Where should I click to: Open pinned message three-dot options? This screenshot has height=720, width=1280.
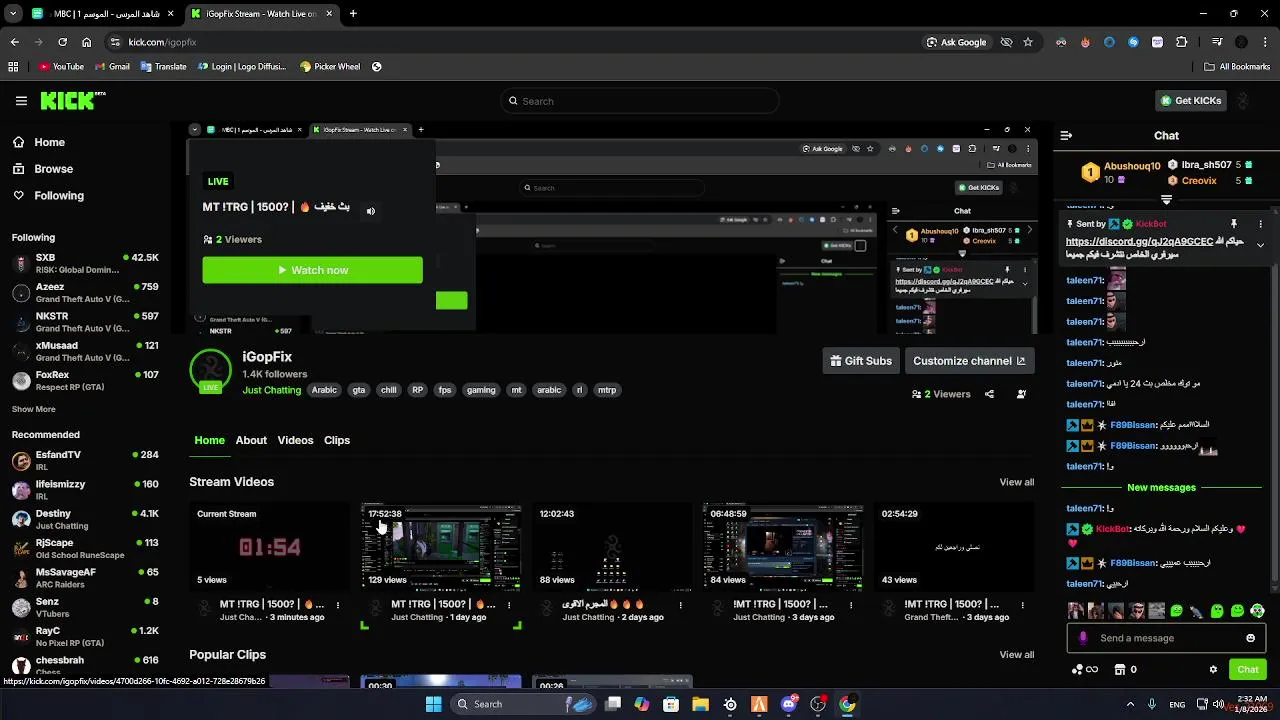click(x=1260, y=224)
